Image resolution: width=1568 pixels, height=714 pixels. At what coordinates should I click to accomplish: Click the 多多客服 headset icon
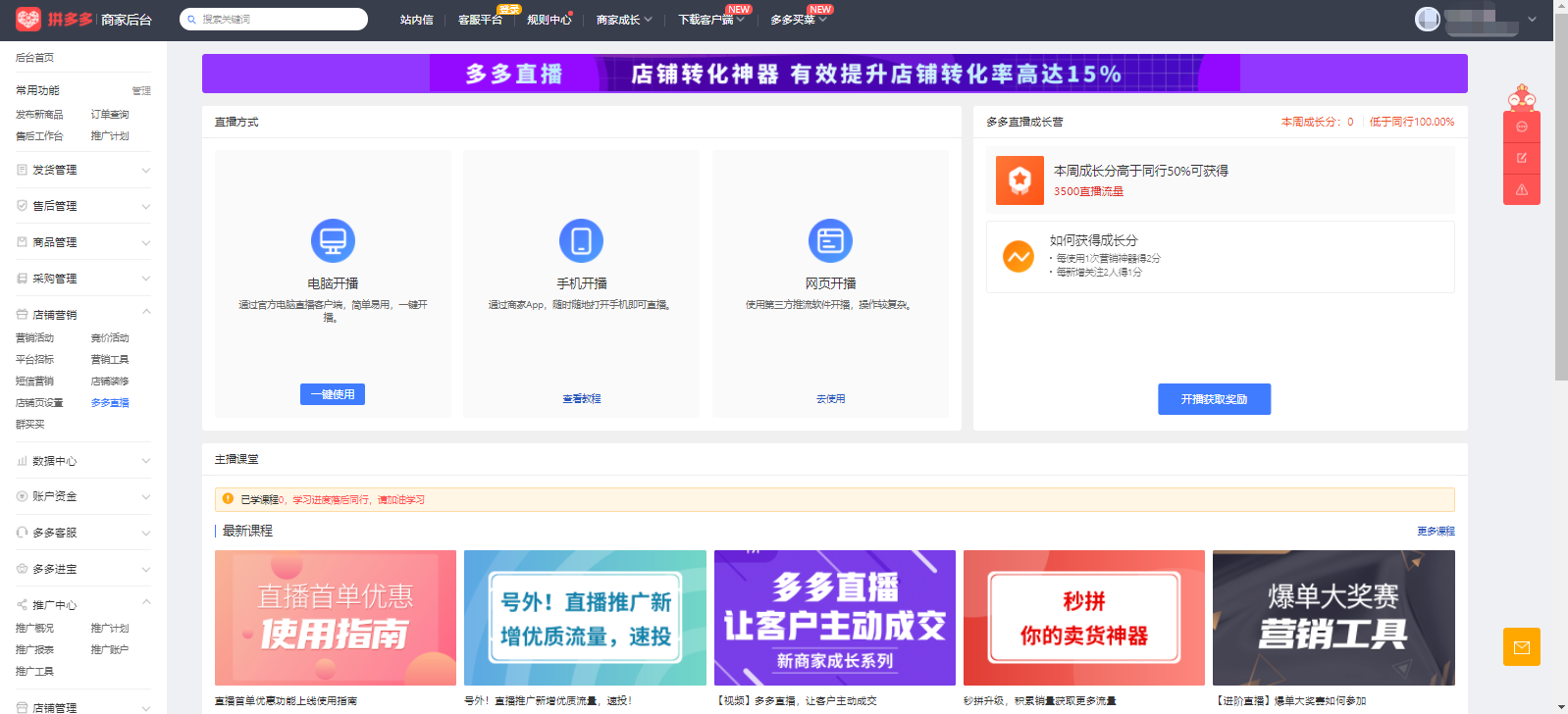(22, 533)
